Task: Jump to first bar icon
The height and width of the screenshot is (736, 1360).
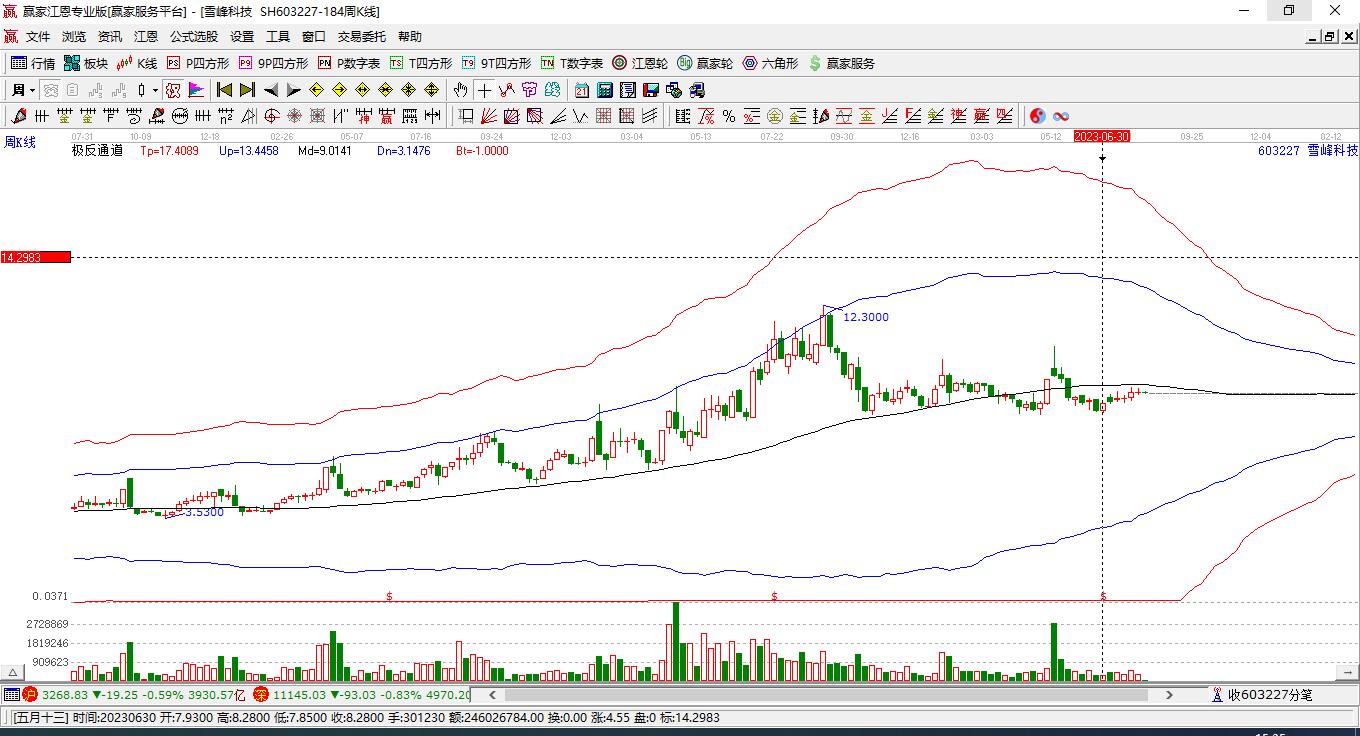Action: [224, 90]
